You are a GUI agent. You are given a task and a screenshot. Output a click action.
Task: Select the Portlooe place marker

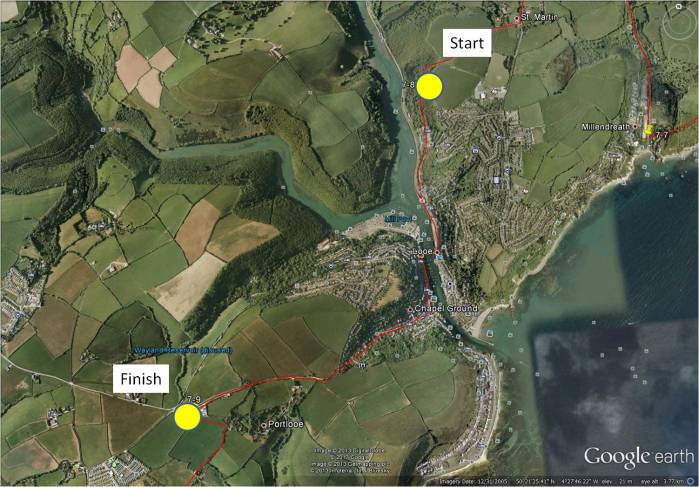coord(264,425)
